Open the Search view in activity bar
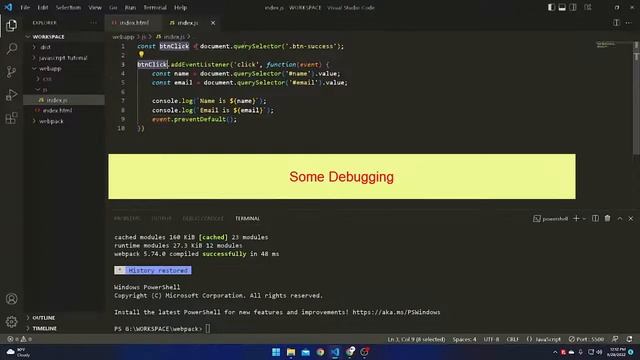Viewport: 640px width, 360px height. pos(11,49)
